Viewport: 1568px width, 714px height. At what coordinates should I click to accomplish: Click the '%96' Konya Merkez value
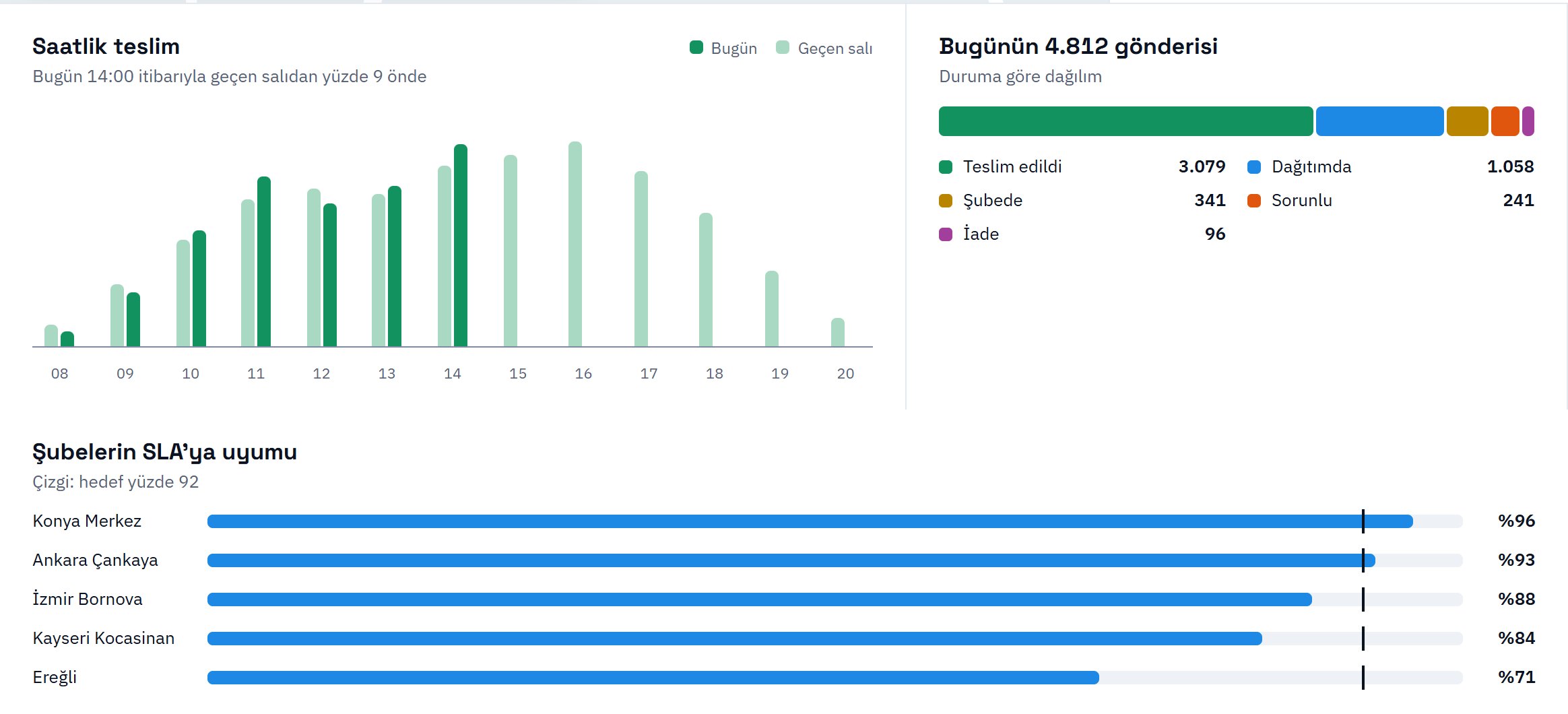pyautogui.click(x=1517, y=521)
